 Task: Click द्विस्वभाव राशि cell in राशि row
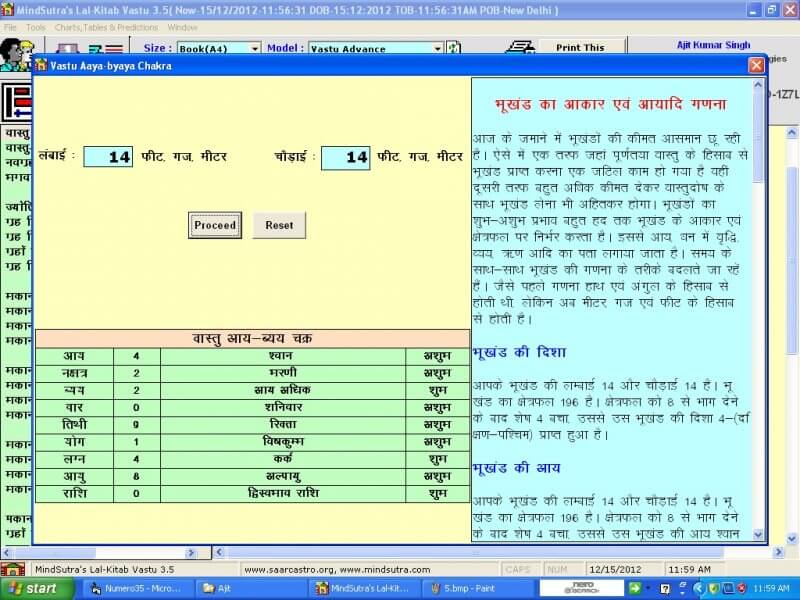[283, 493]
